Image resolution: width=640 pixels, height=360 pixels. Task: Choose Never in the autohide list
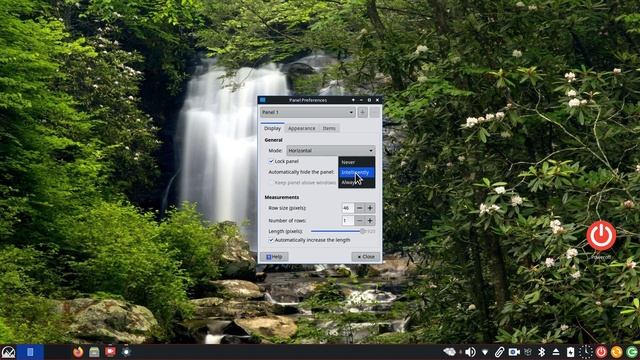coord(356,162)
